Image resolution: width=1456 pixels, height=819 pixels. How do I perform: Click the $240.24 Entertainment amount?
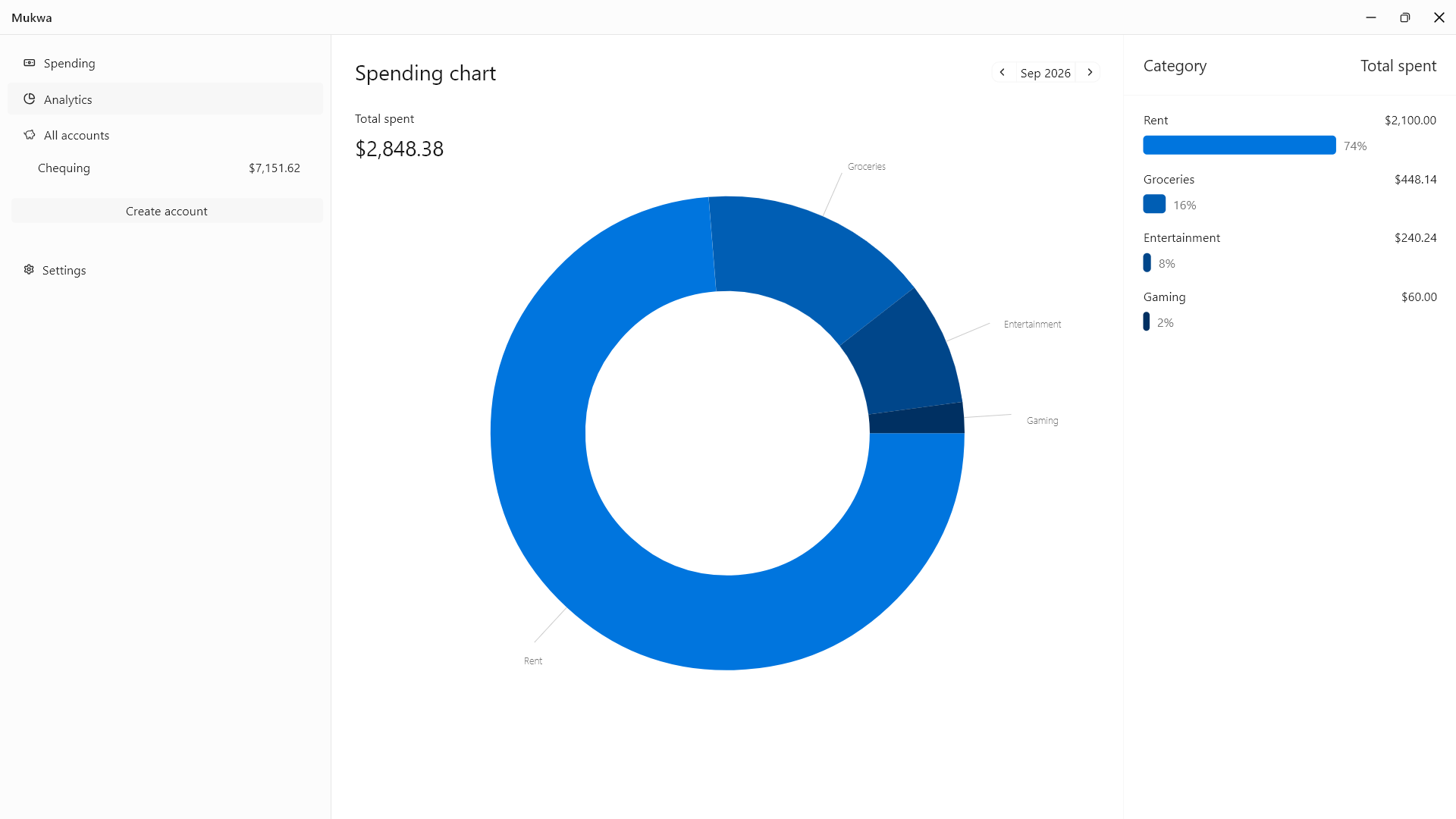1416,238
